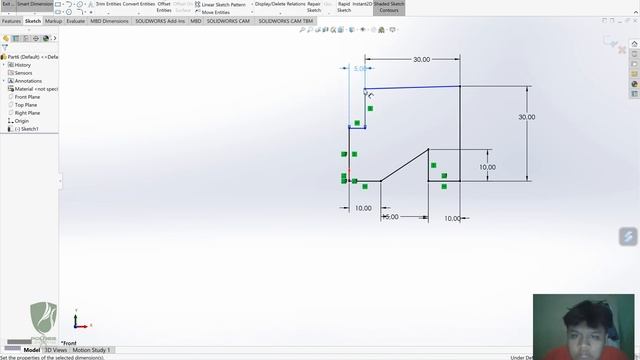Click Linear Sketch Pattern tool
The width and height of the screenshot is (640, 360).
pos(220,4)
